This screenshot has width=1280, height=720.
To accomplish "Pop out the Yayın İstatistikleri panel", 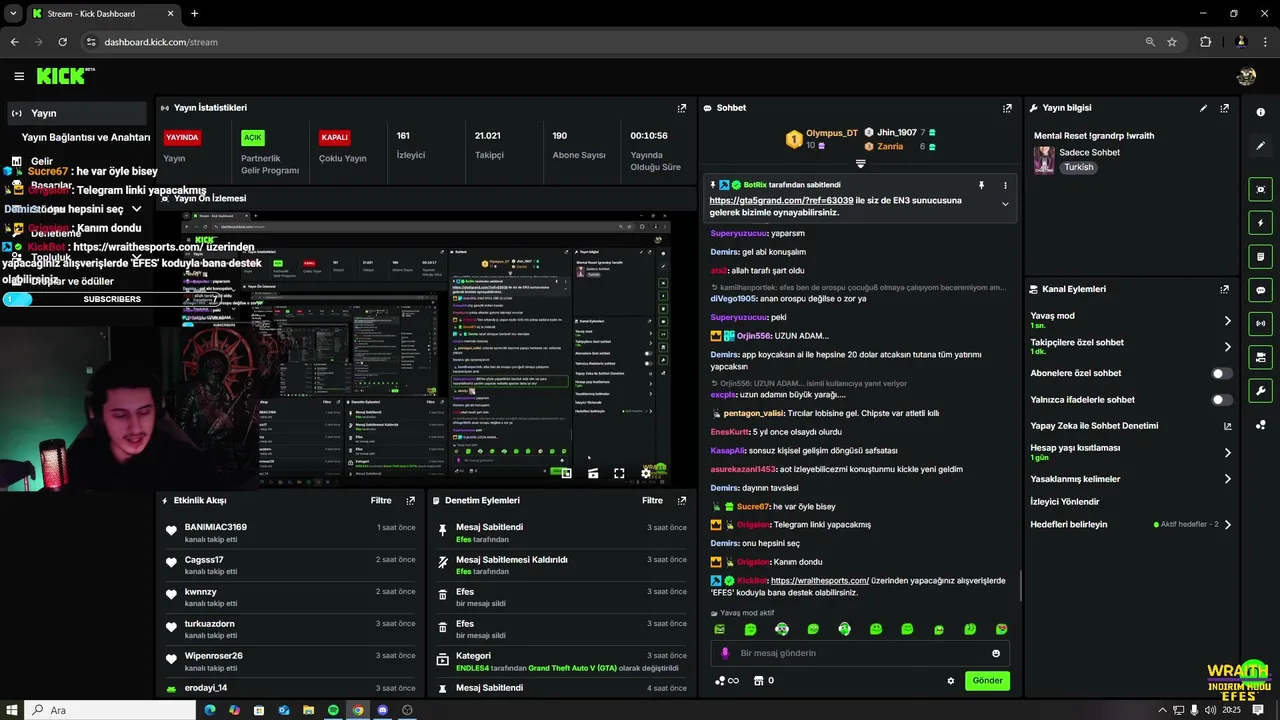I will coord(682,108).
